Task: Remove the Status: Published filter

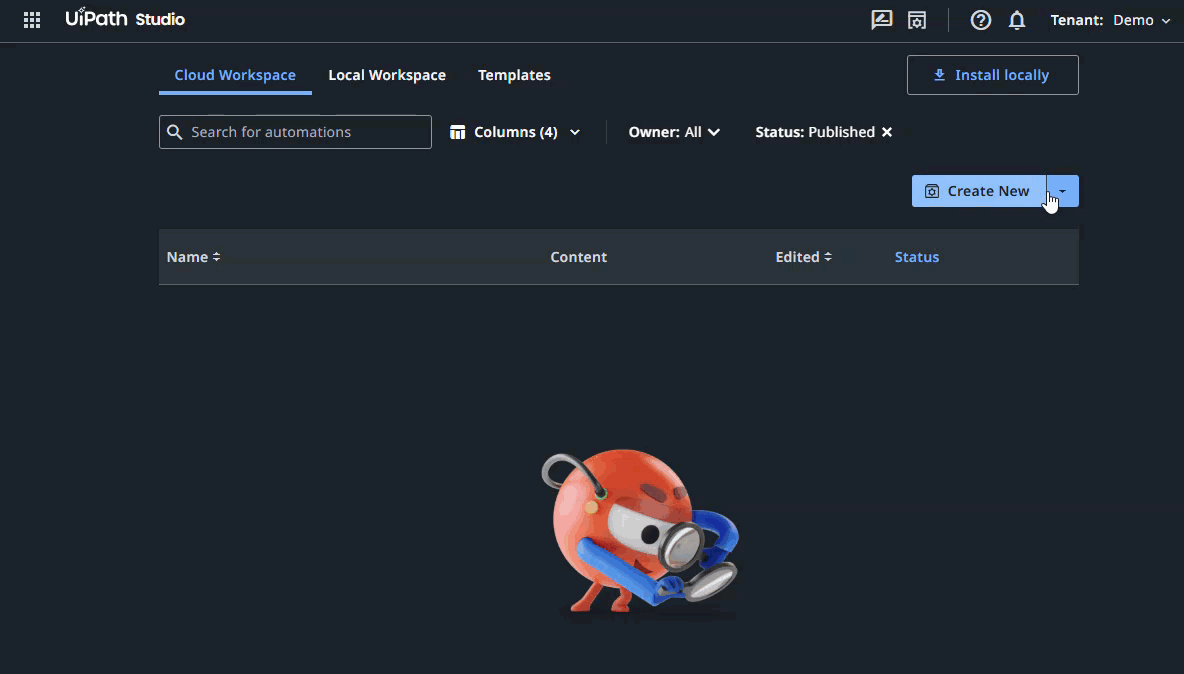Action: click(x=887, y=132)
